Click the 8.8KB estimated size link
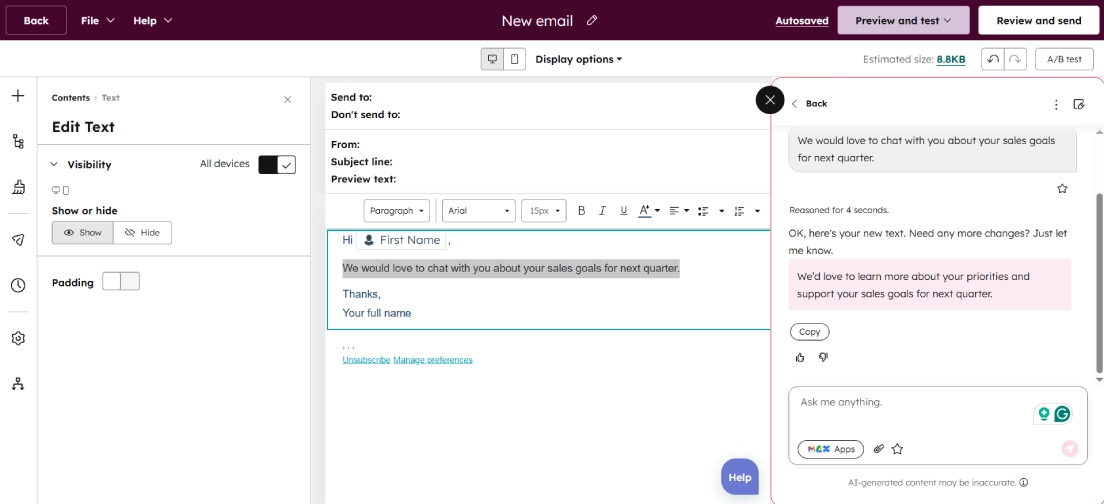The width and height of the screenshot is (1104, 504). (x=951, y=60)
